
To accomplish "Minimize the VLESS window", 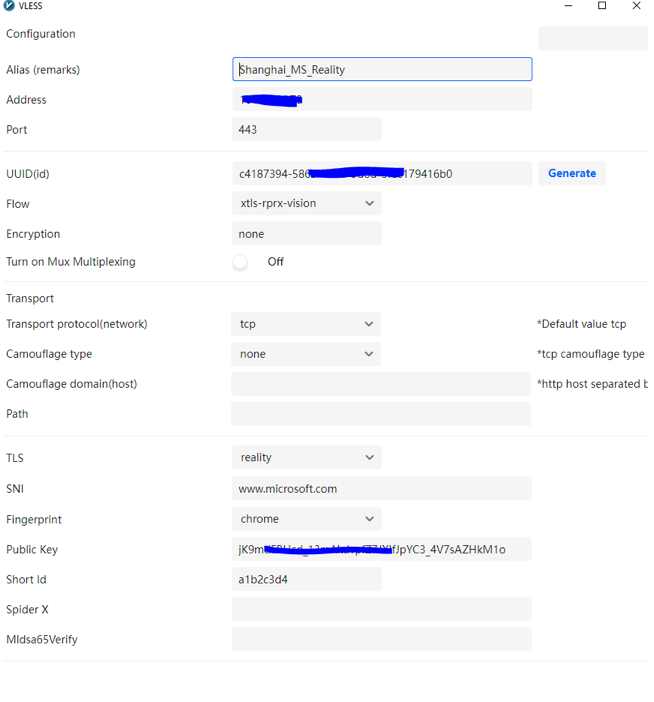I will click(567, 6).
